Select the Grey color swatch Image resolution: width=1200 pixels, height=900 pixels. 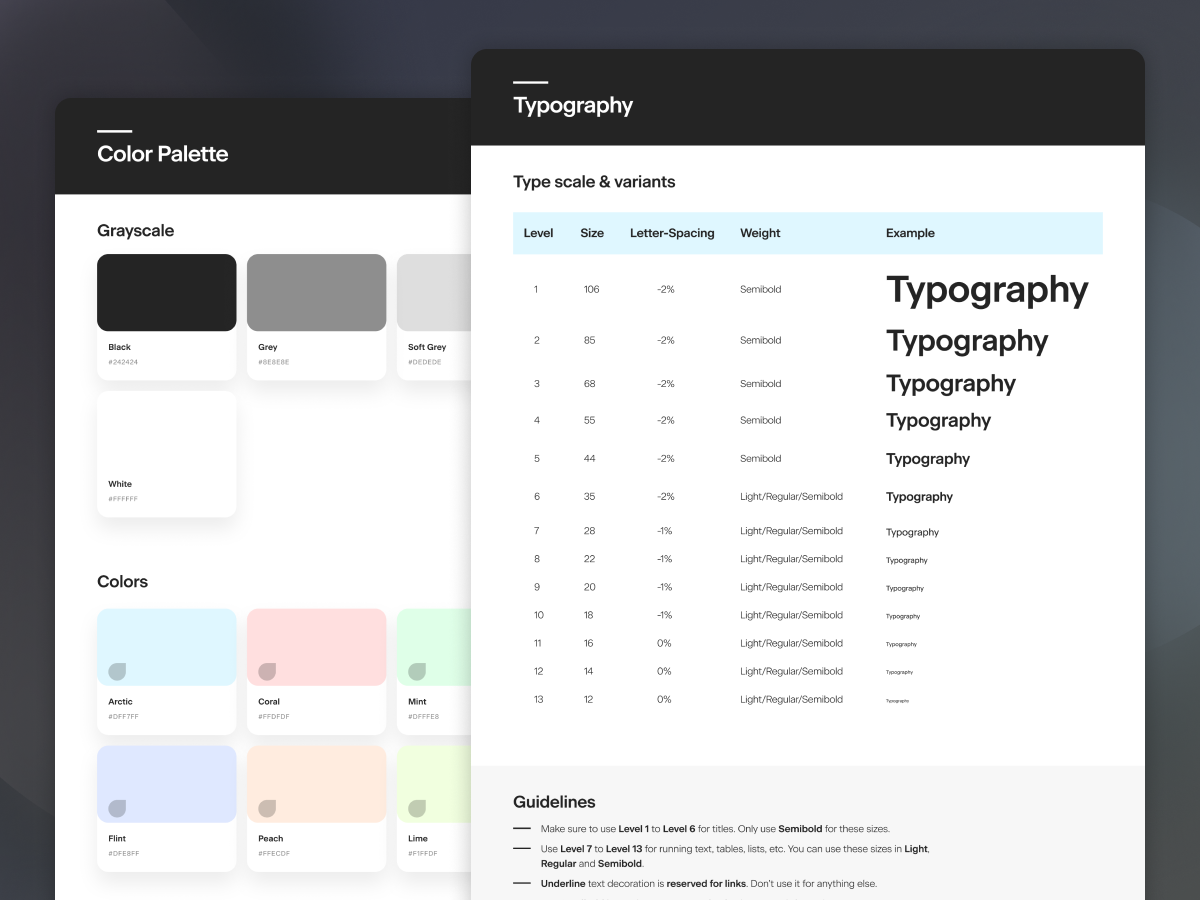pos(317,292)
